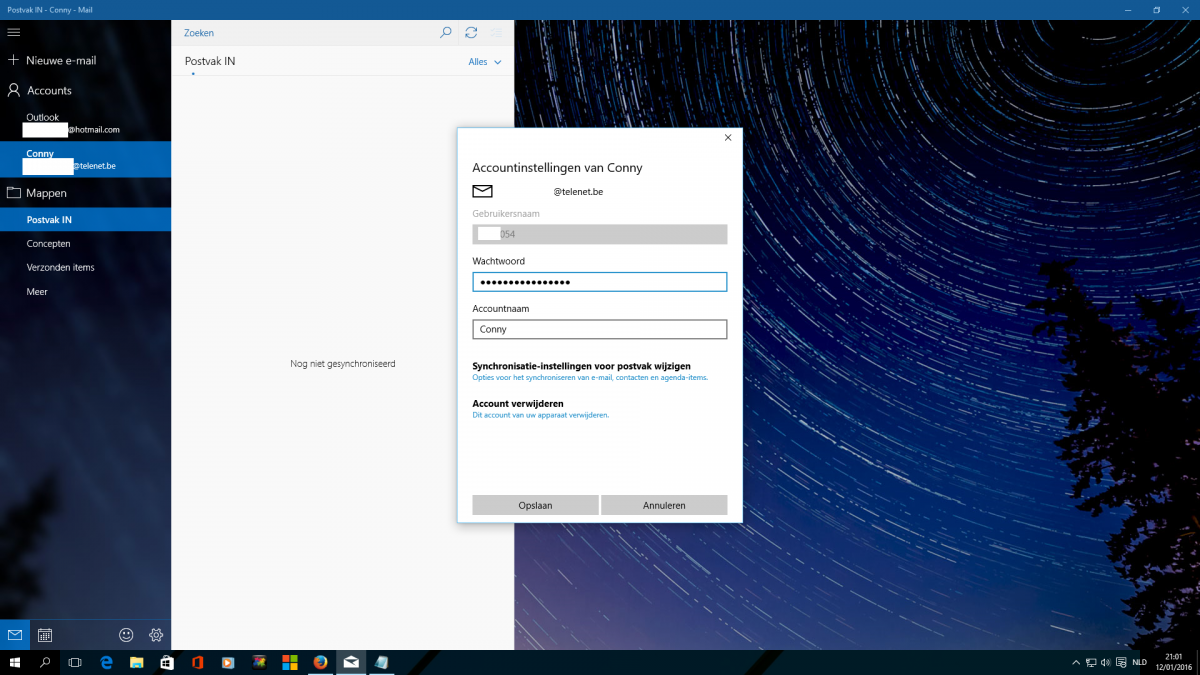Open the Action Center notification icon
The image size is (1200, 675).
[x=1120, y=662]
